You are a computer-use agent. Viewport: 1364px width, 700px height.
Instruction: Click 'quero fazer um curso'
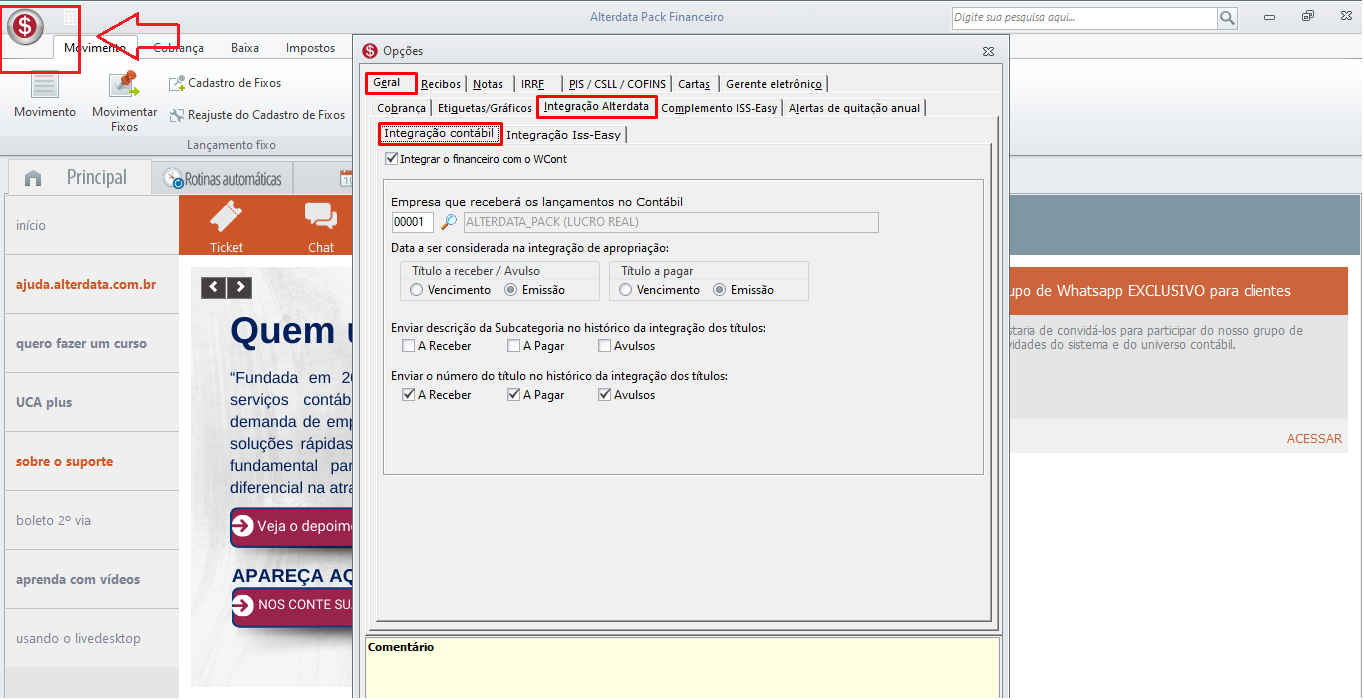(81, 344)
